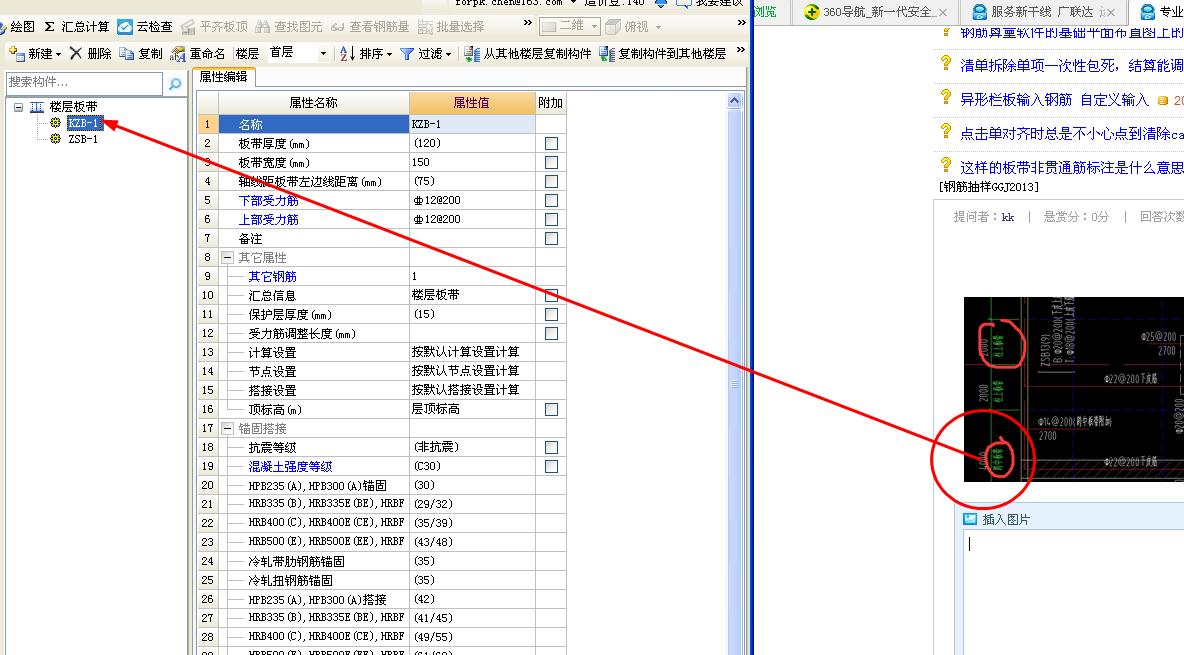Viewport: 1184px width, 655px height.
Task: Select the 属性编辑 tab
Action: tap(224, 76)
